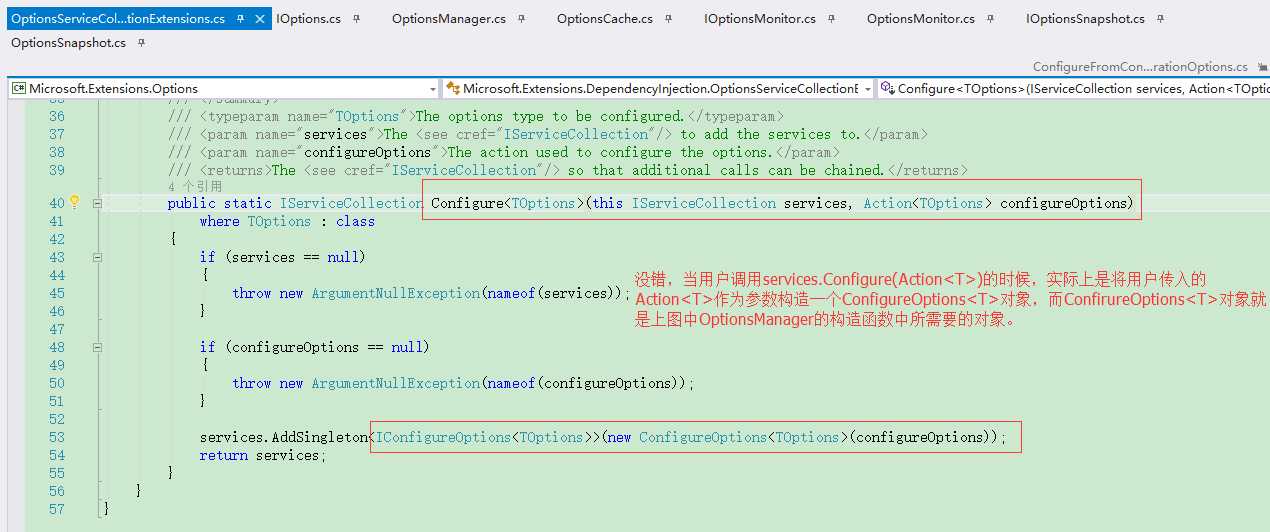Open the ConfigureFromCon...rationOptions.cs preview tab
1270x532 pixels.
click(1140, 67)
